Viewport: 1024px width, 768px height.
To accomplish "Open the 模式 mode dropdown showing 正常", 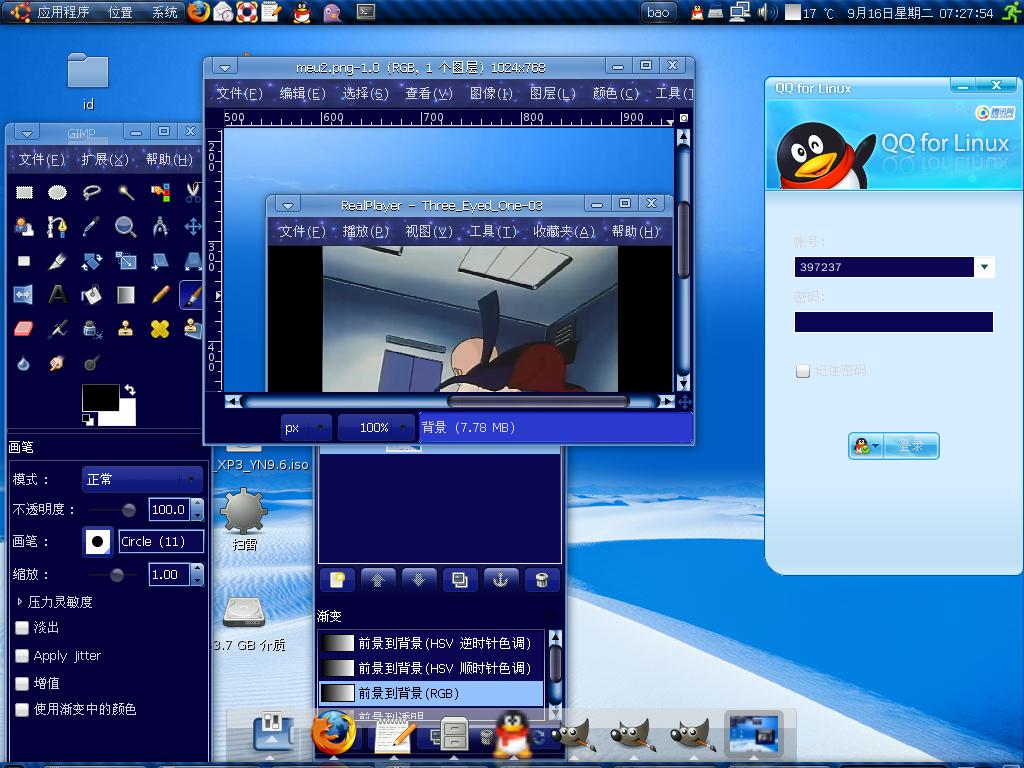I will (x=142, y=479).
